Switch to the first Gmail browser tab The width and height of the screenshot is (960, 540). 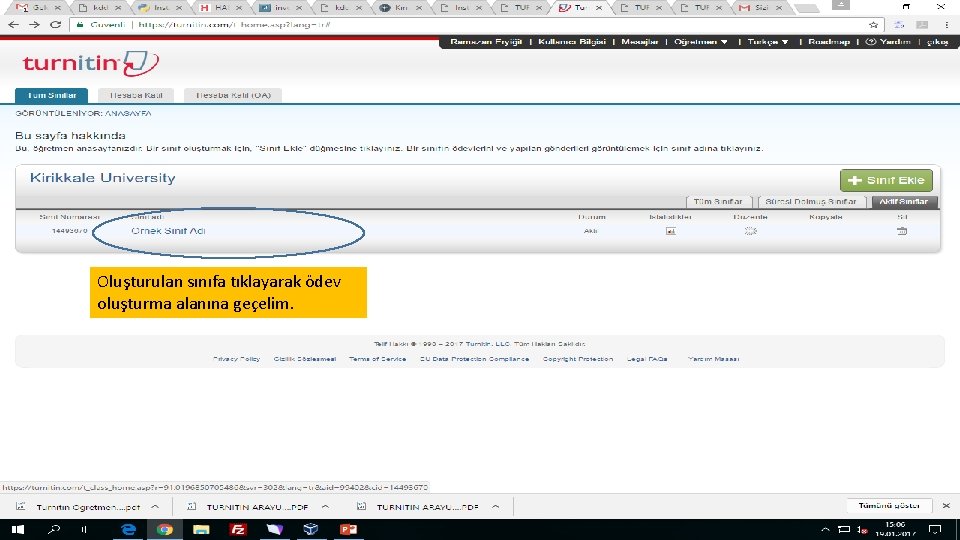37,8
